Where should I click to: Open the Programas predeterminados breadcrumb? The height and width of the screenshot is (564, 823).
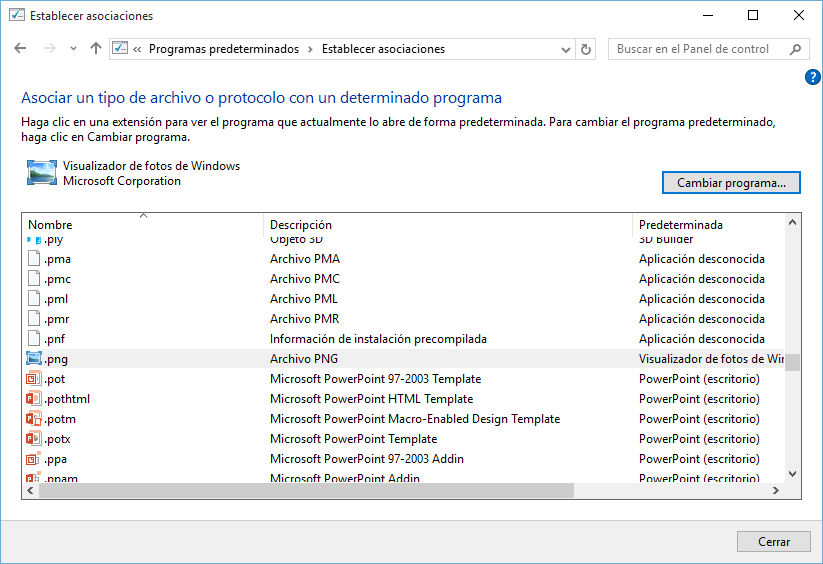click(x=224, y=49)
